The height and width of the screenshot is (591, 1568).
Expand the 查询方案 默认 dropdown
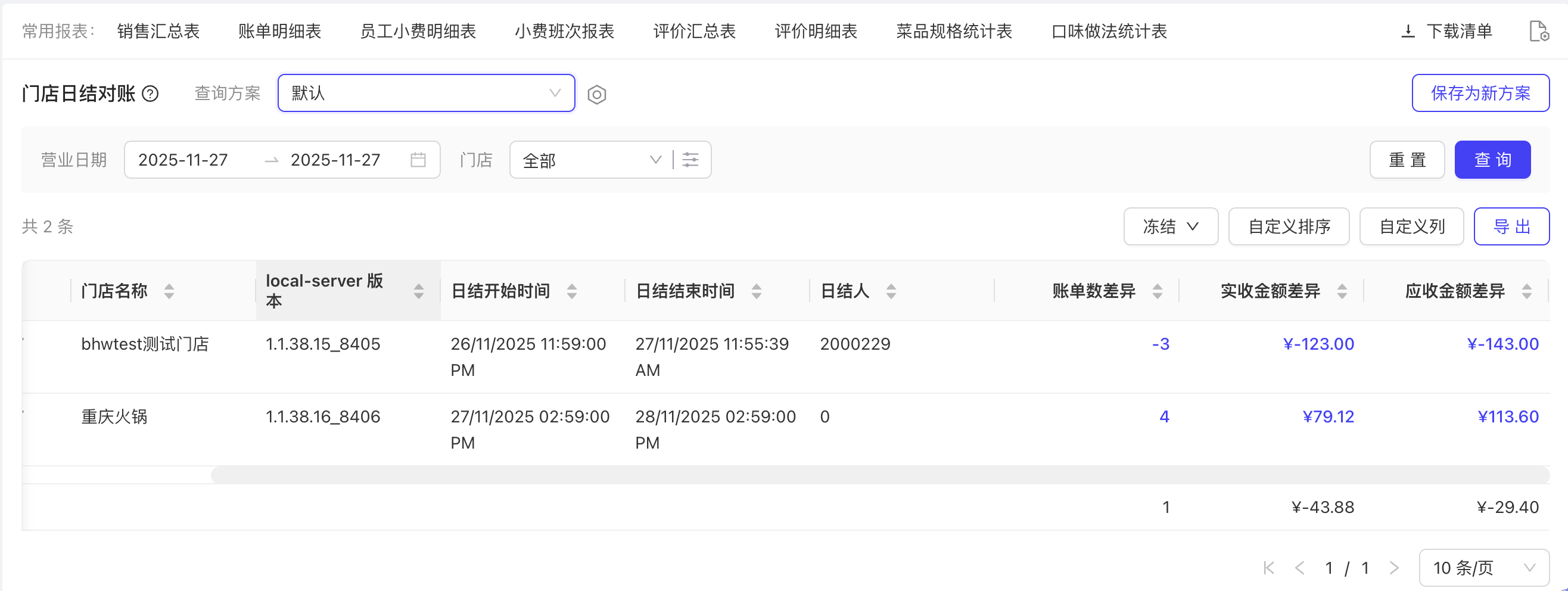(x=426, y=93)
